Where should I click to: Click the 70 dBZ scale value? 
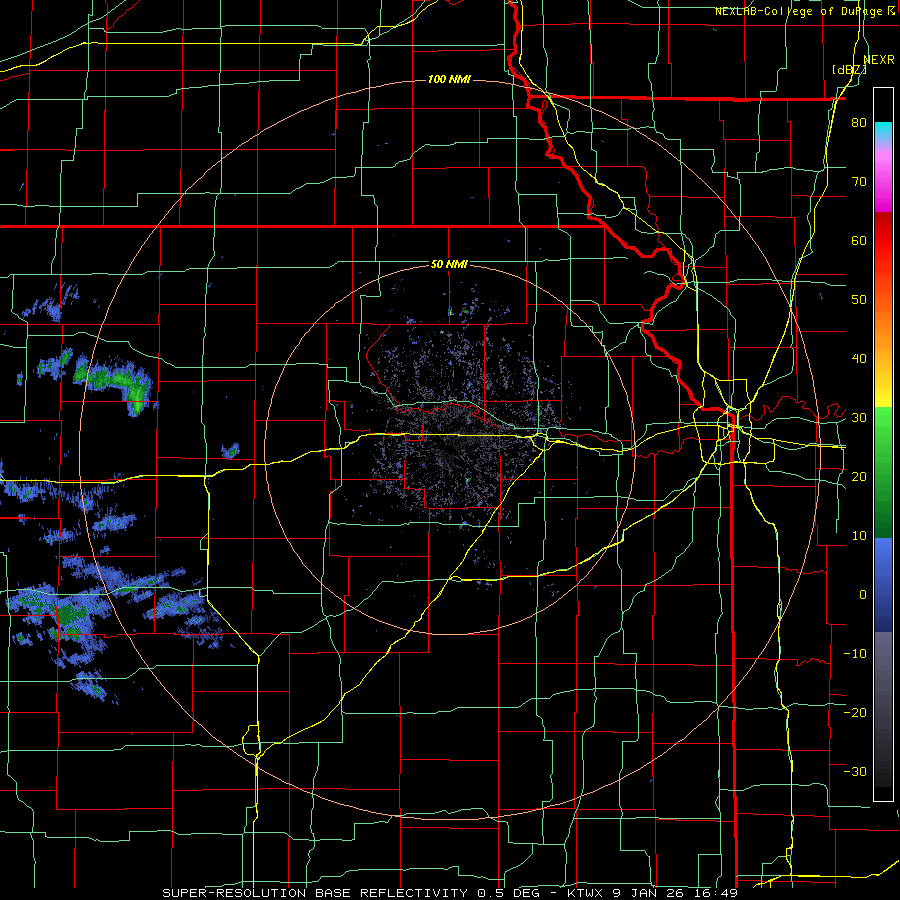[x=859, y=181]
